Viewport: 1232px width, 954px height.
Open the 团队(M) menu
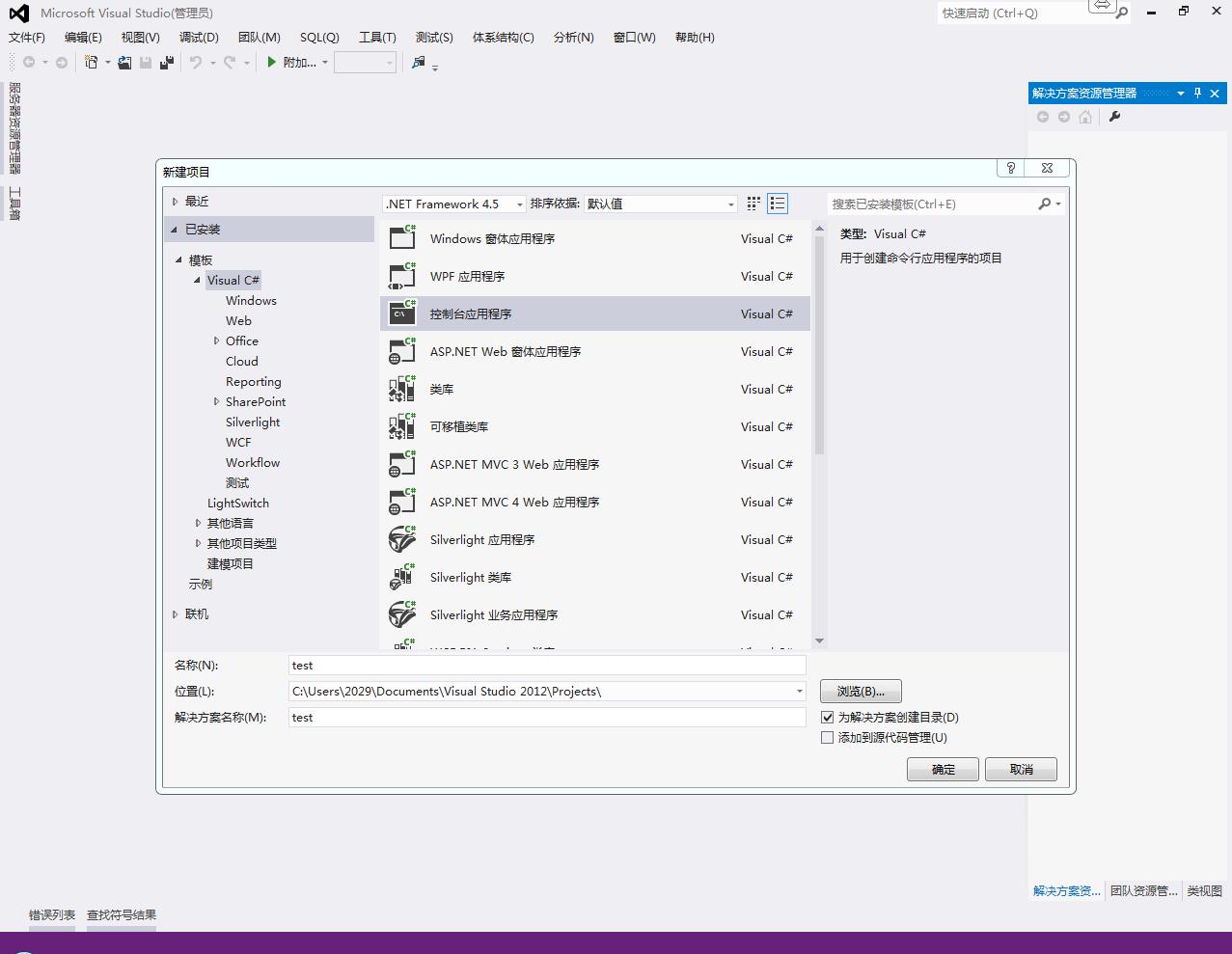click(x=259, y=37)
